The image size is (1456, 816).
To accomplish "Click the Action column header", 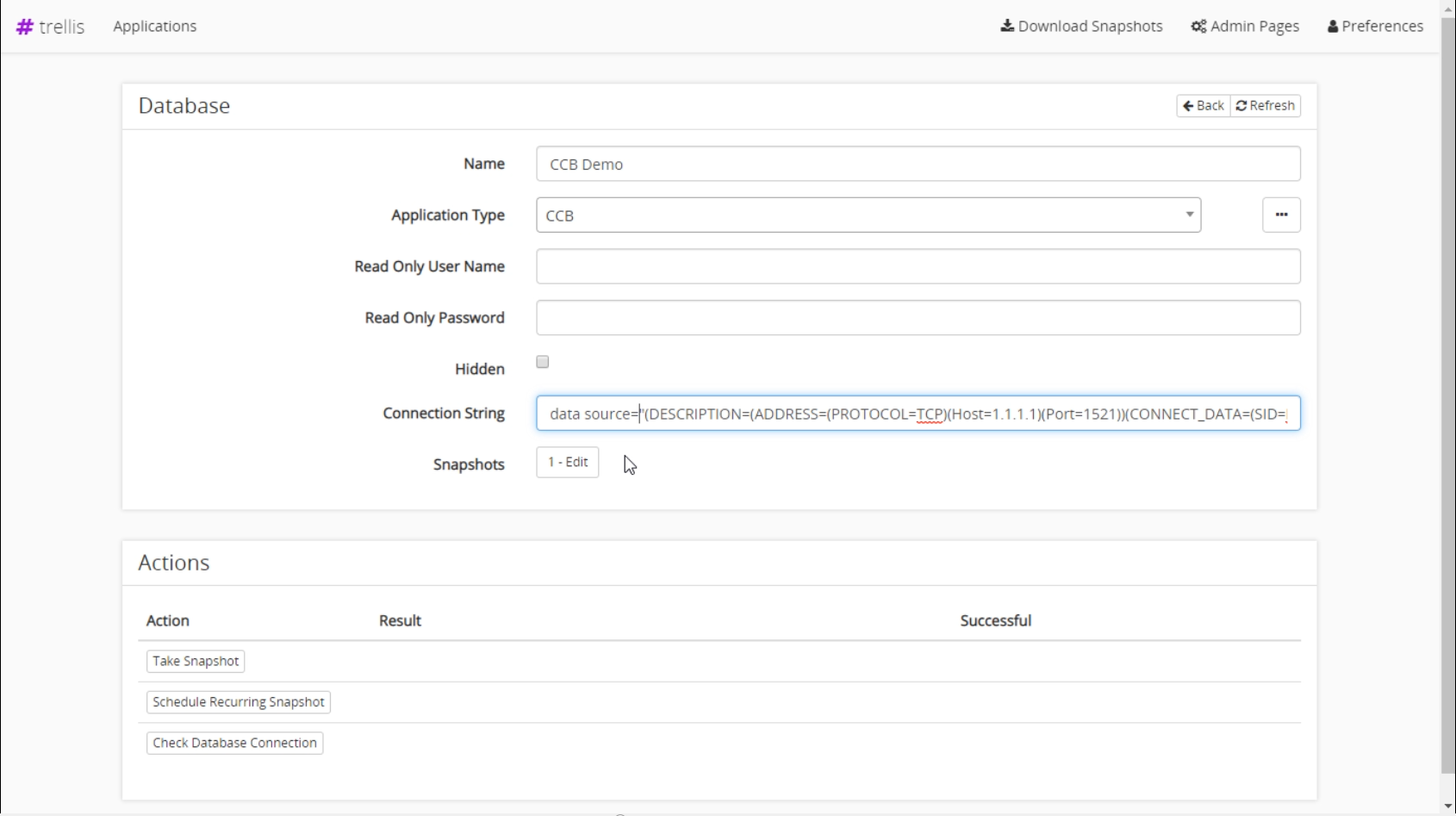I will [168, 620].
